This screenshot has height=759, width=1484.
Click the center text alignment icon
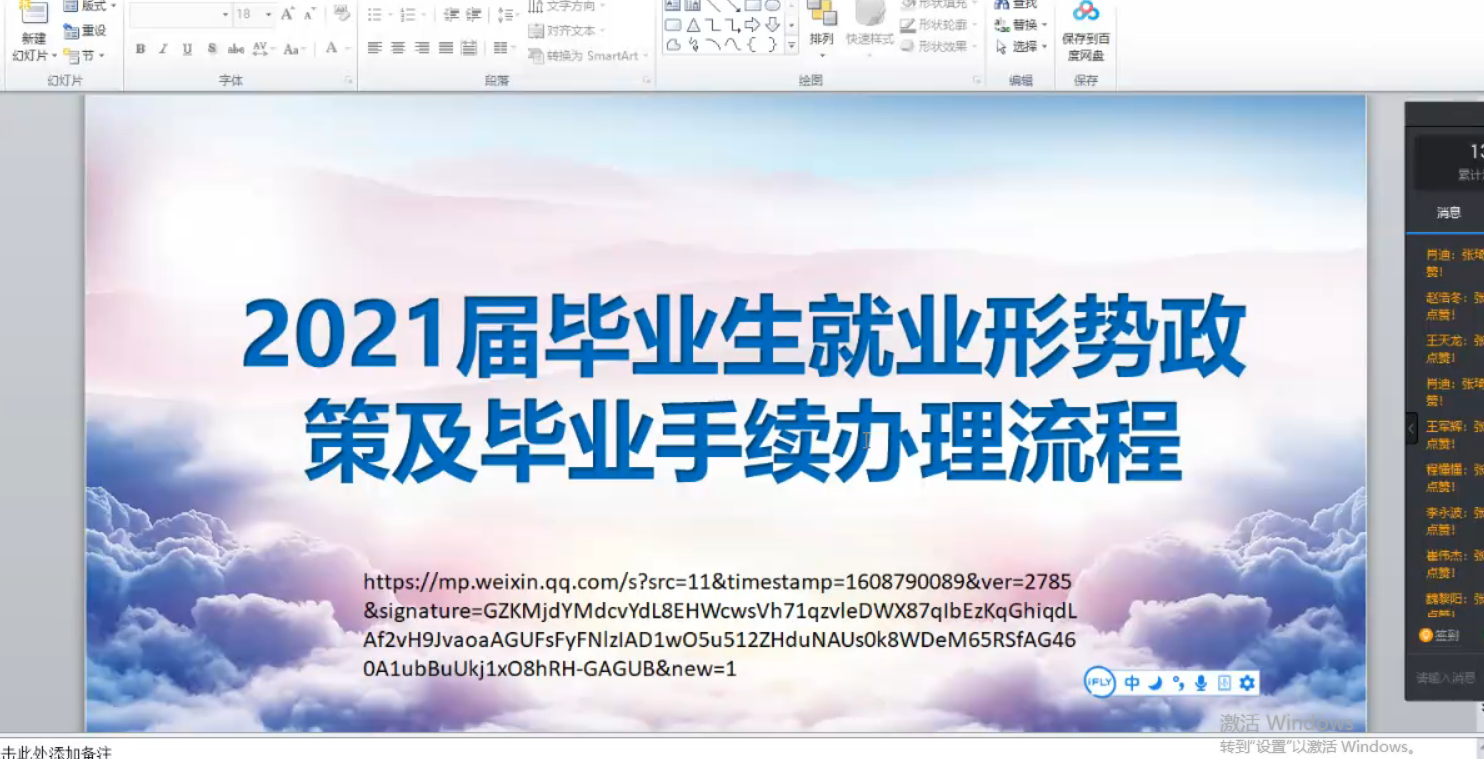(x=398, y=48)
